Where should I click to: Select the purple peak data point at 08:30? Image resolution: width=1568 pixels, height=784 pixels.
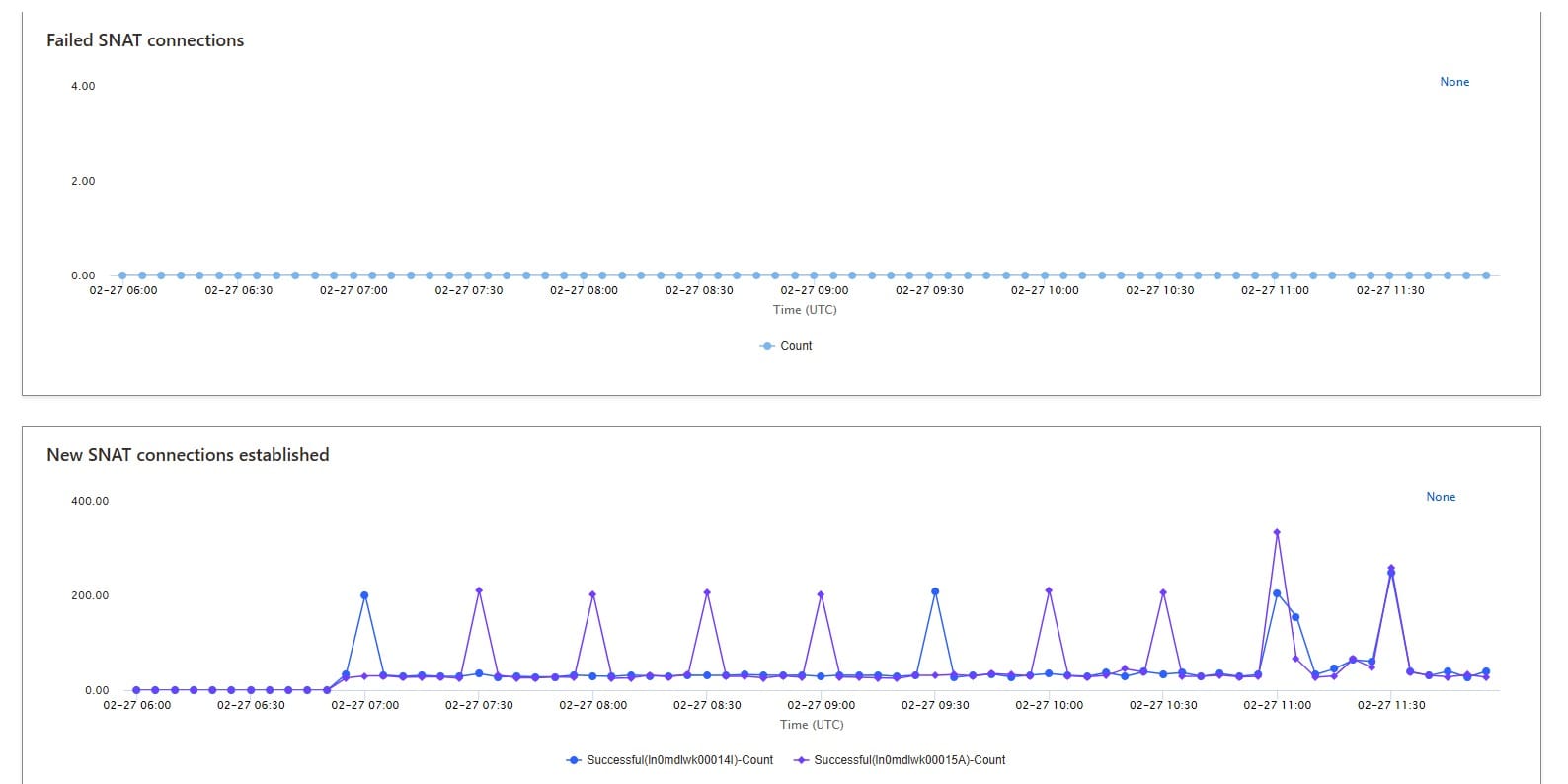click(707, 592)
